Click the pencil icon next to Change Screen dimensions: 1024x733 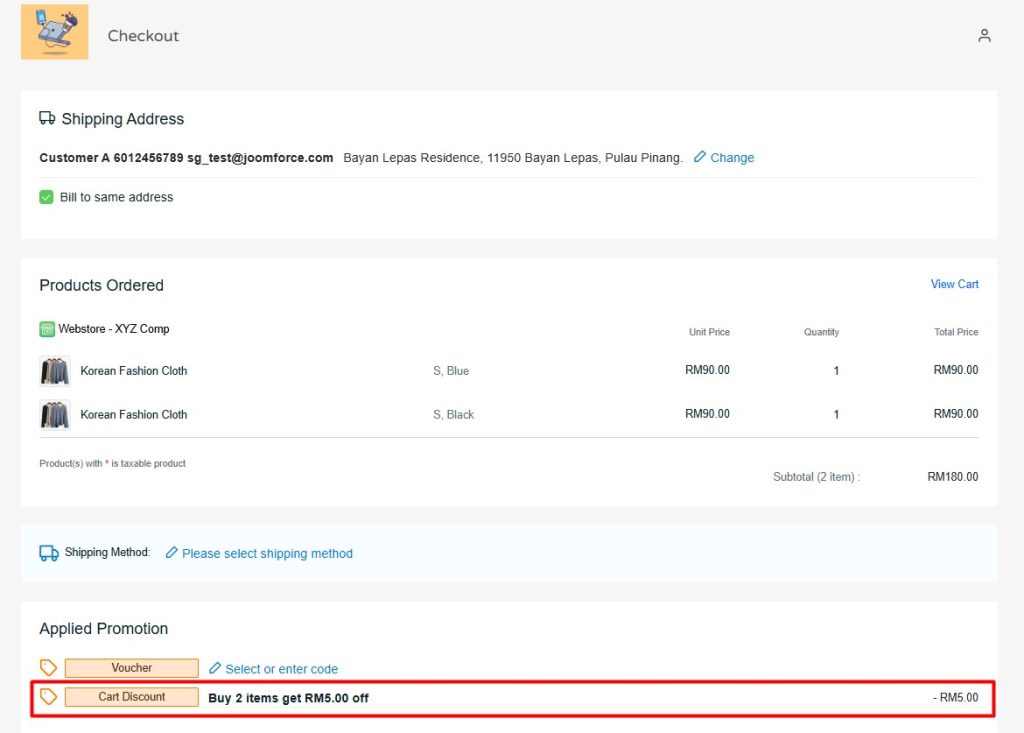[x=700, y=157]
